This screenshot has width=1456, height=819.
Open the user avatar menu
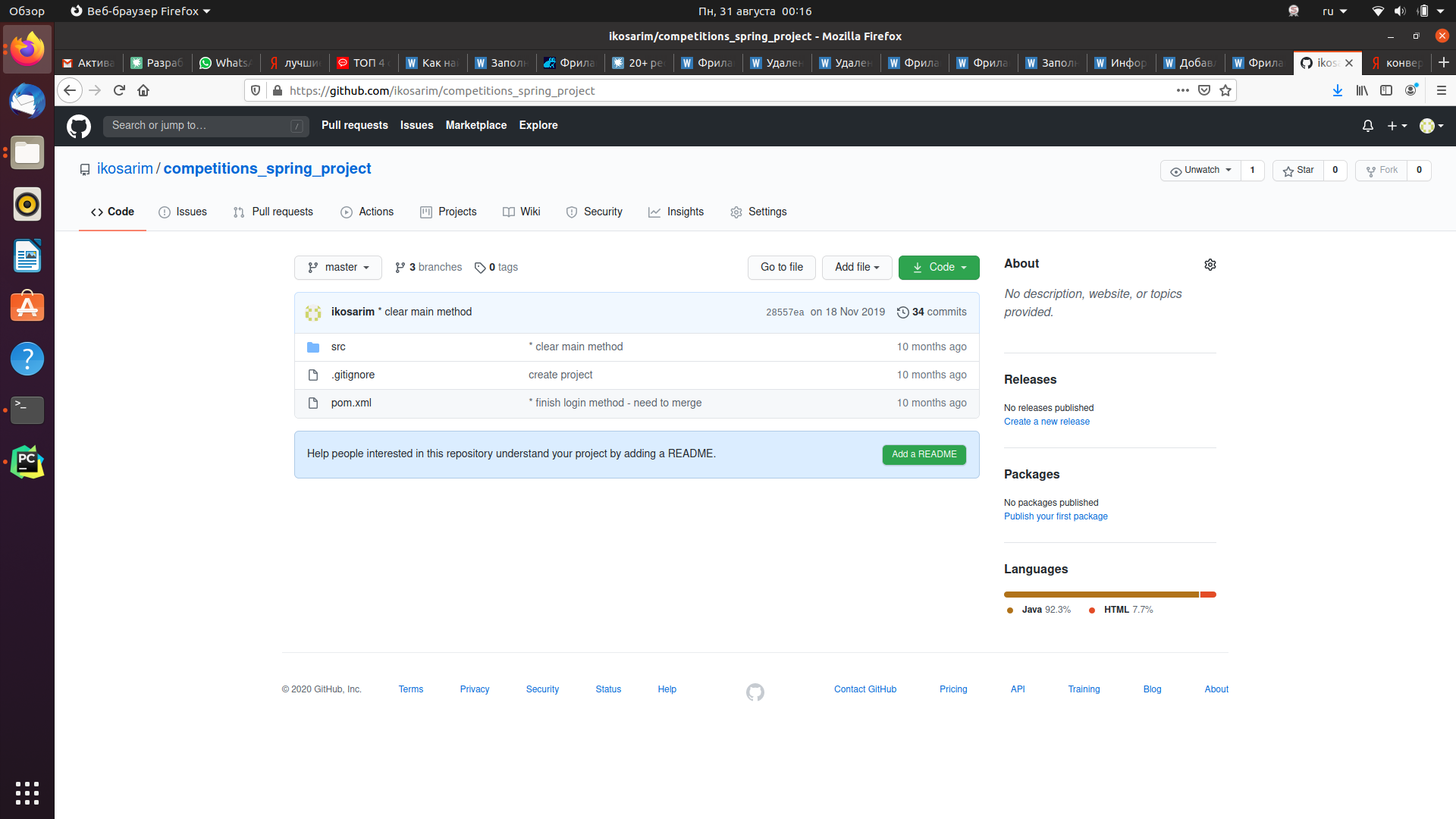1432,126
